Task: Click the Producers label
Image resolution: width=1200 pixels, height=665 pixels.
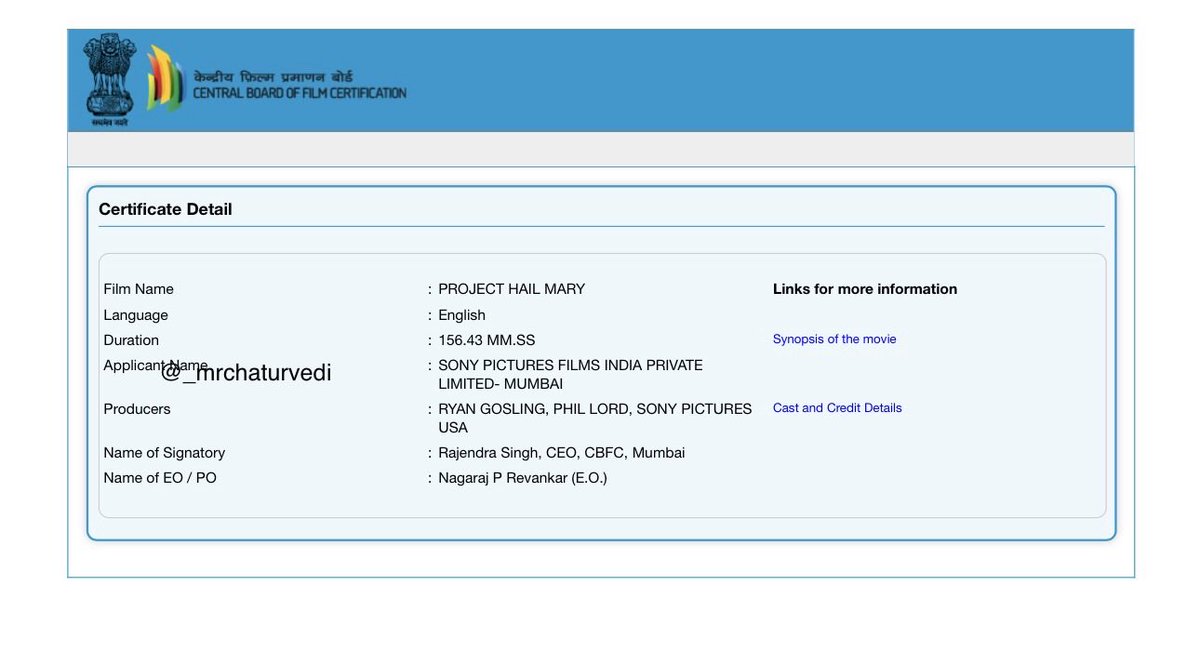Action: (x=137, y=409)
